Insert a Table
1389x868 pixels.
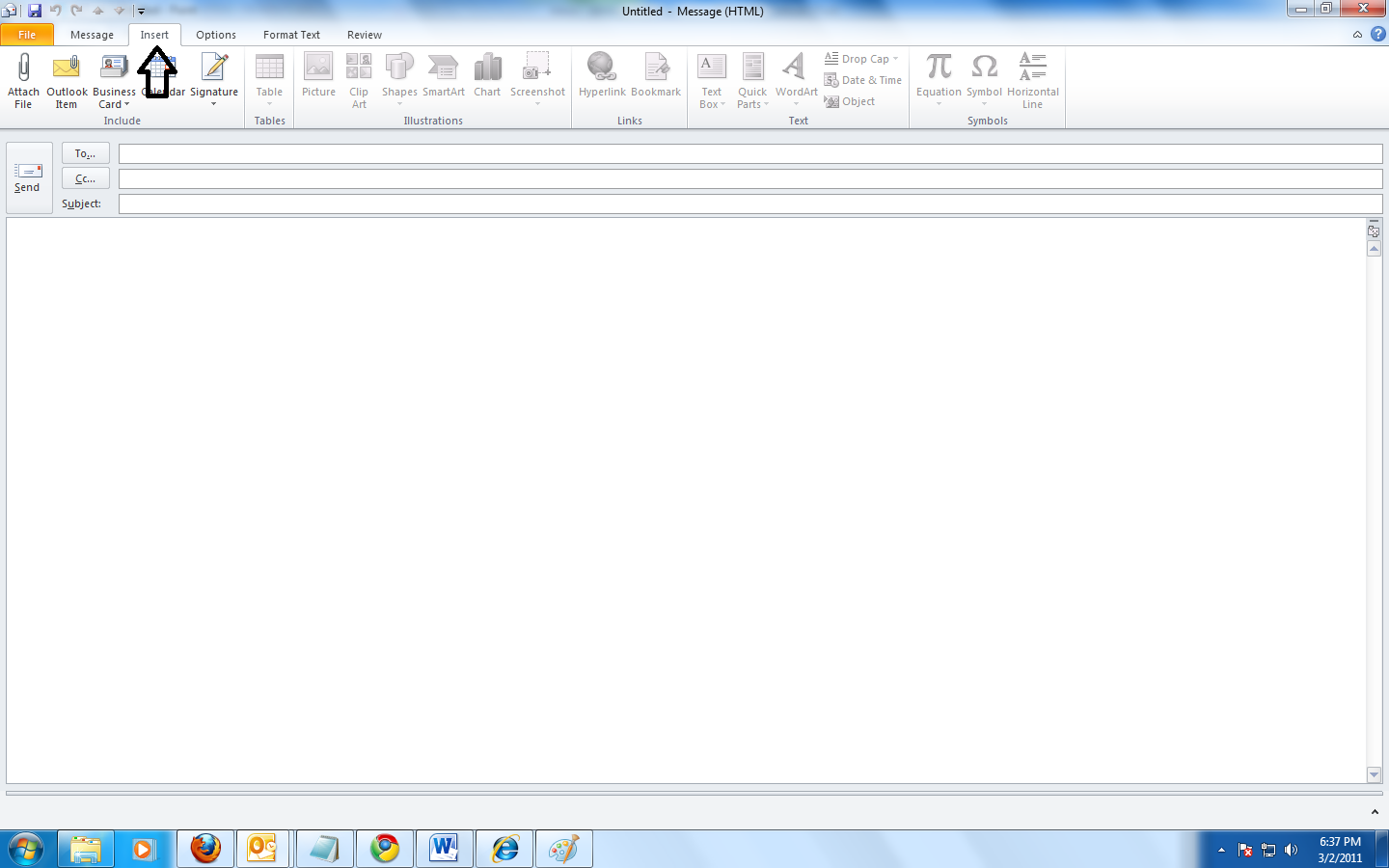[x=269, y=81]
